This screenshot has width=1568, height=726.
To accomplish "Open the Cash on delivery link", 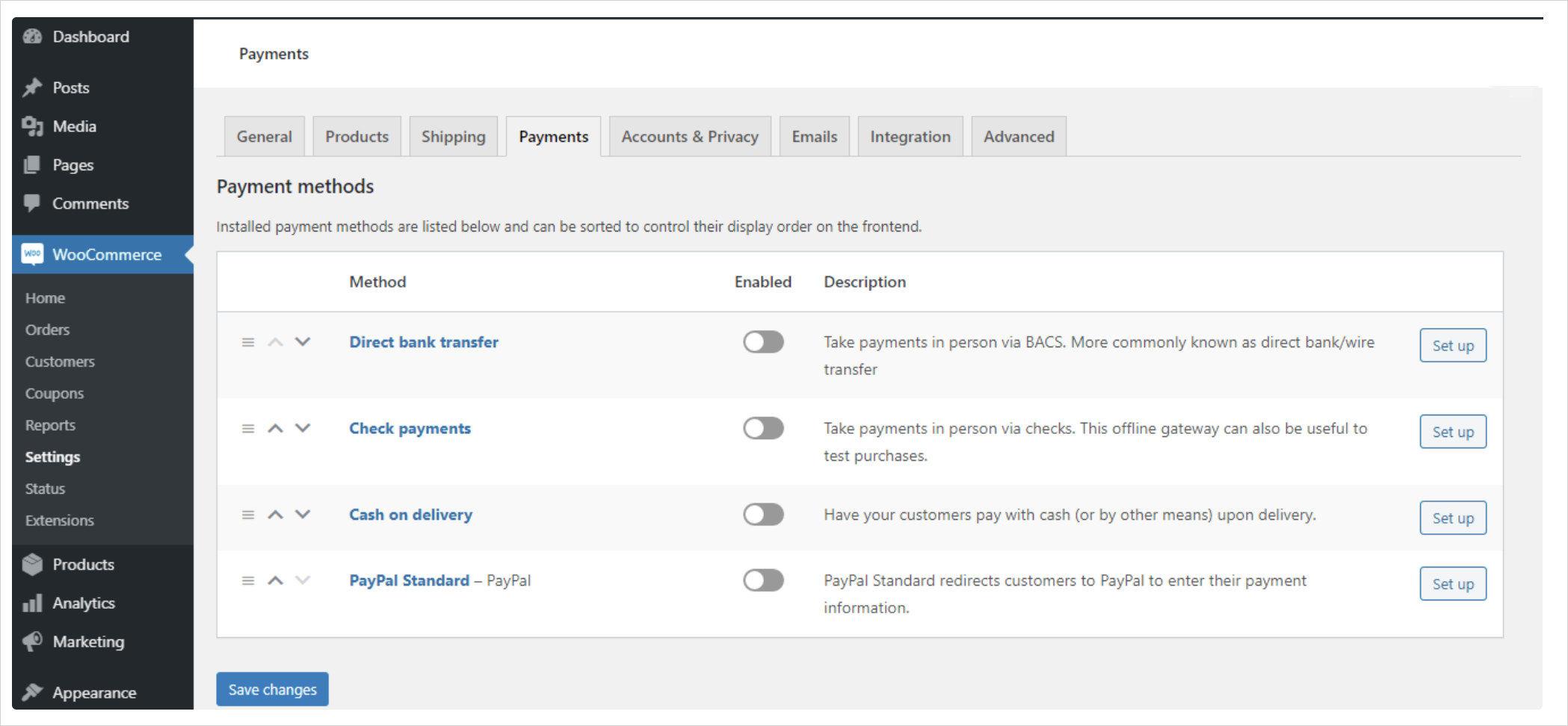I will pyautogui.click(x=411, y=515).
